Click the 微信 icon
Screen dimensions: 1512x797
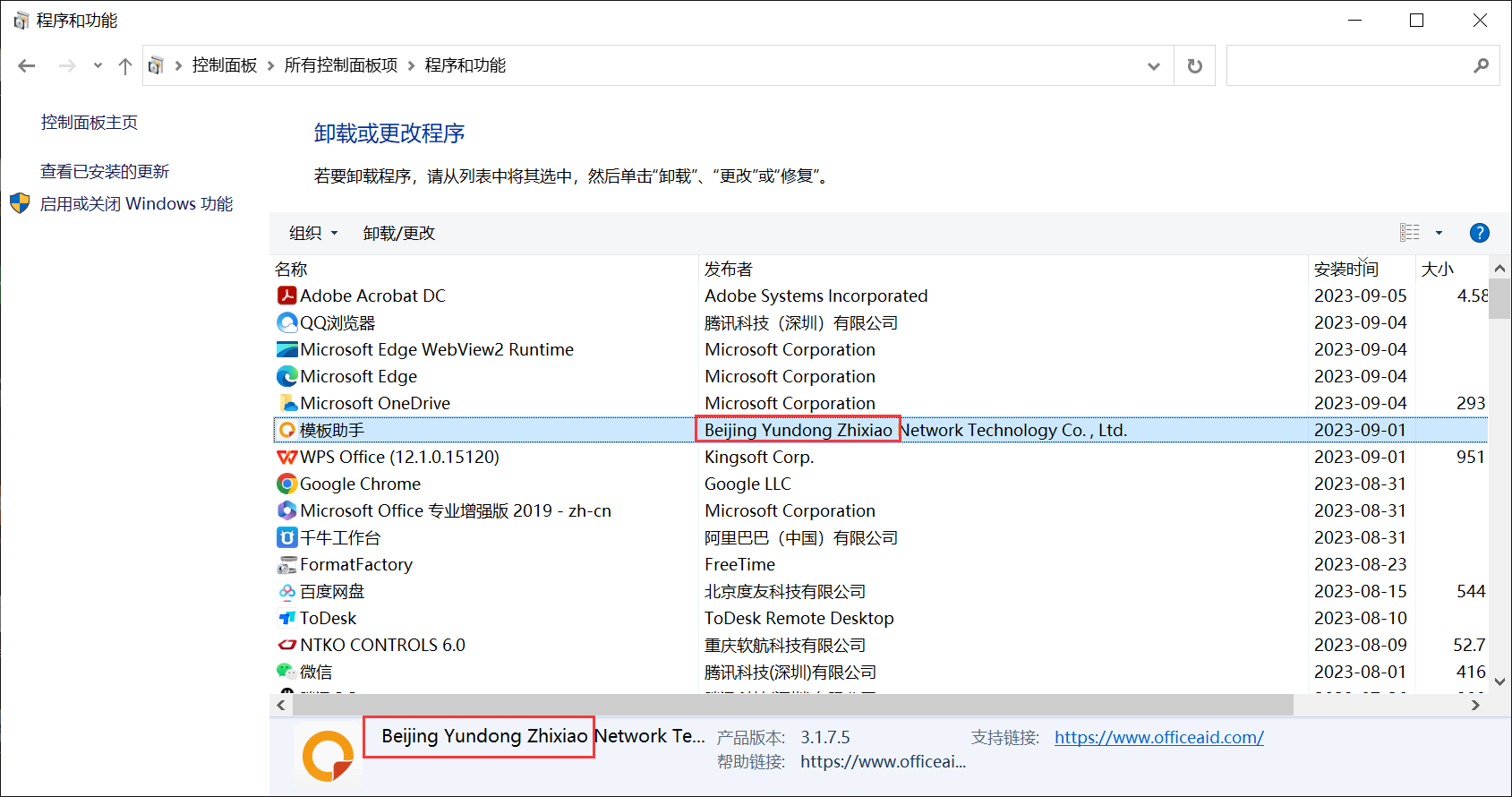tap(286, 671)
